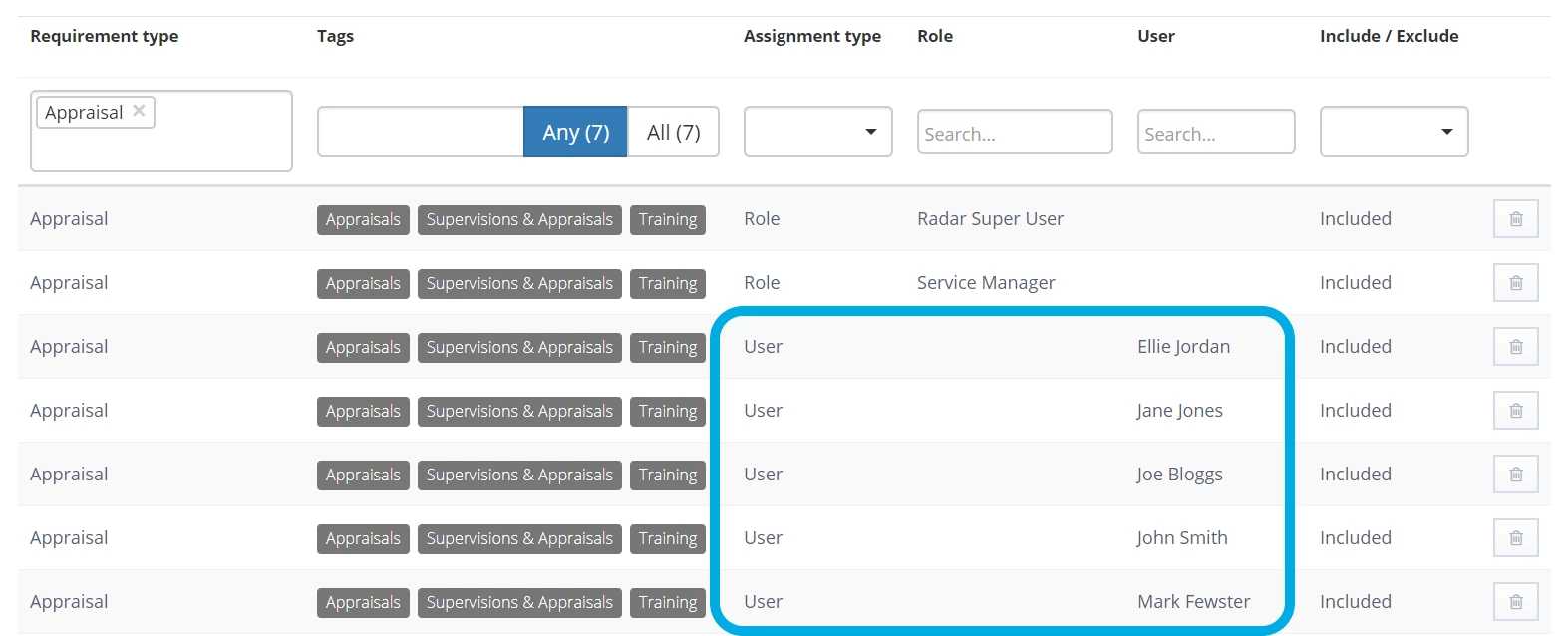Click Training tag in Ellie Jordan row
The image size is (1568, 636).
tap(668, 348)
